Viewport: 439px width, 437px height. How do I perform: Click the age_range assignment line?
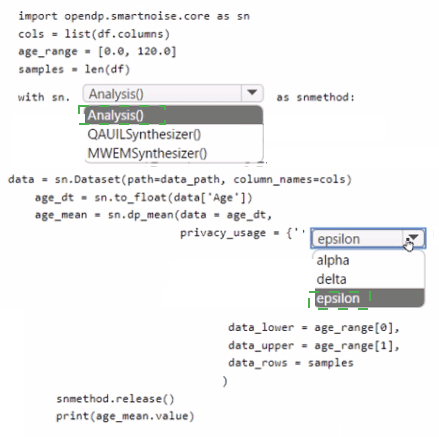point(97,51)
